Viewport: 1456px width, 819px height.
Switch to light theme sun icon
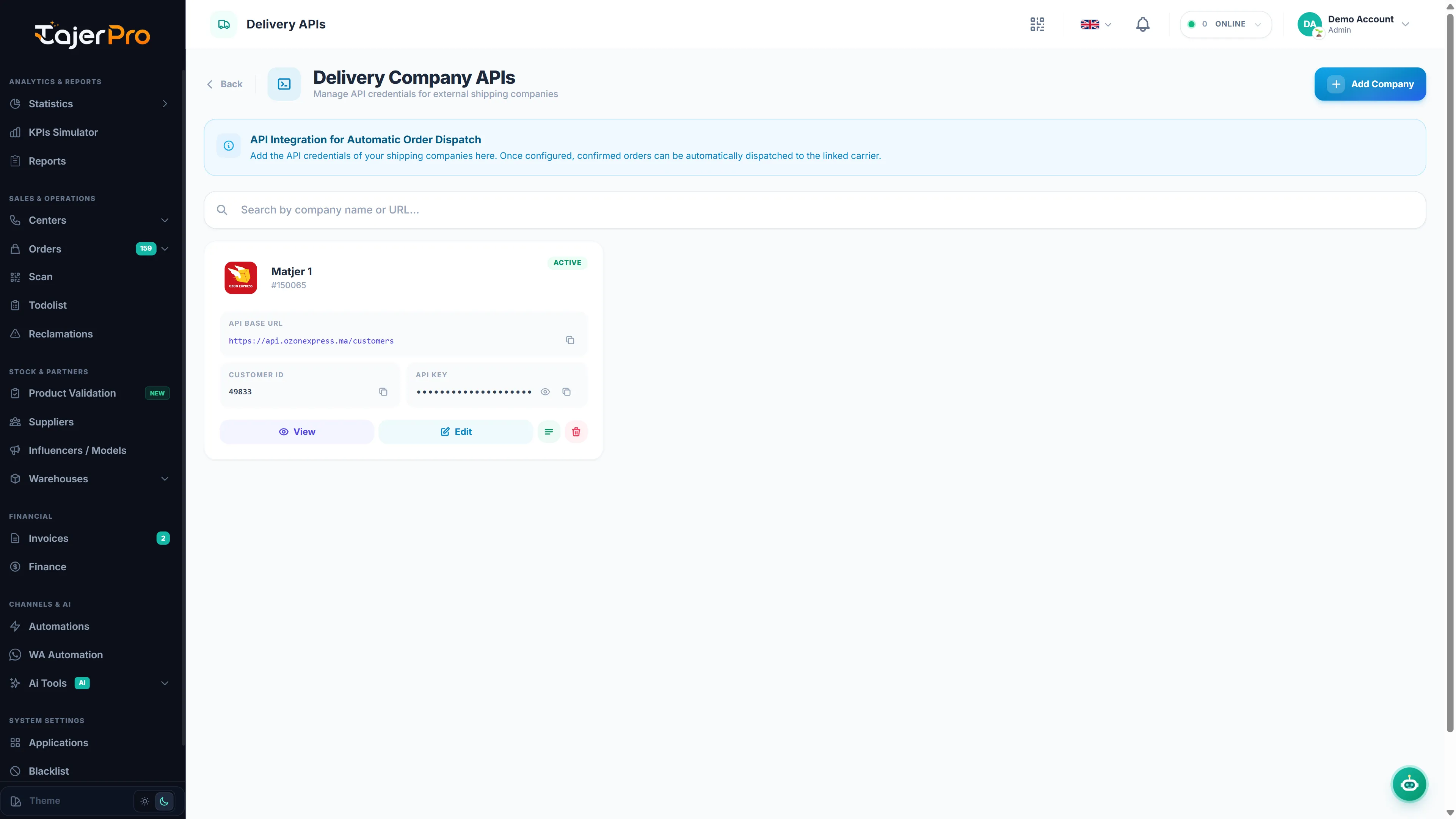tap(145, 801)
